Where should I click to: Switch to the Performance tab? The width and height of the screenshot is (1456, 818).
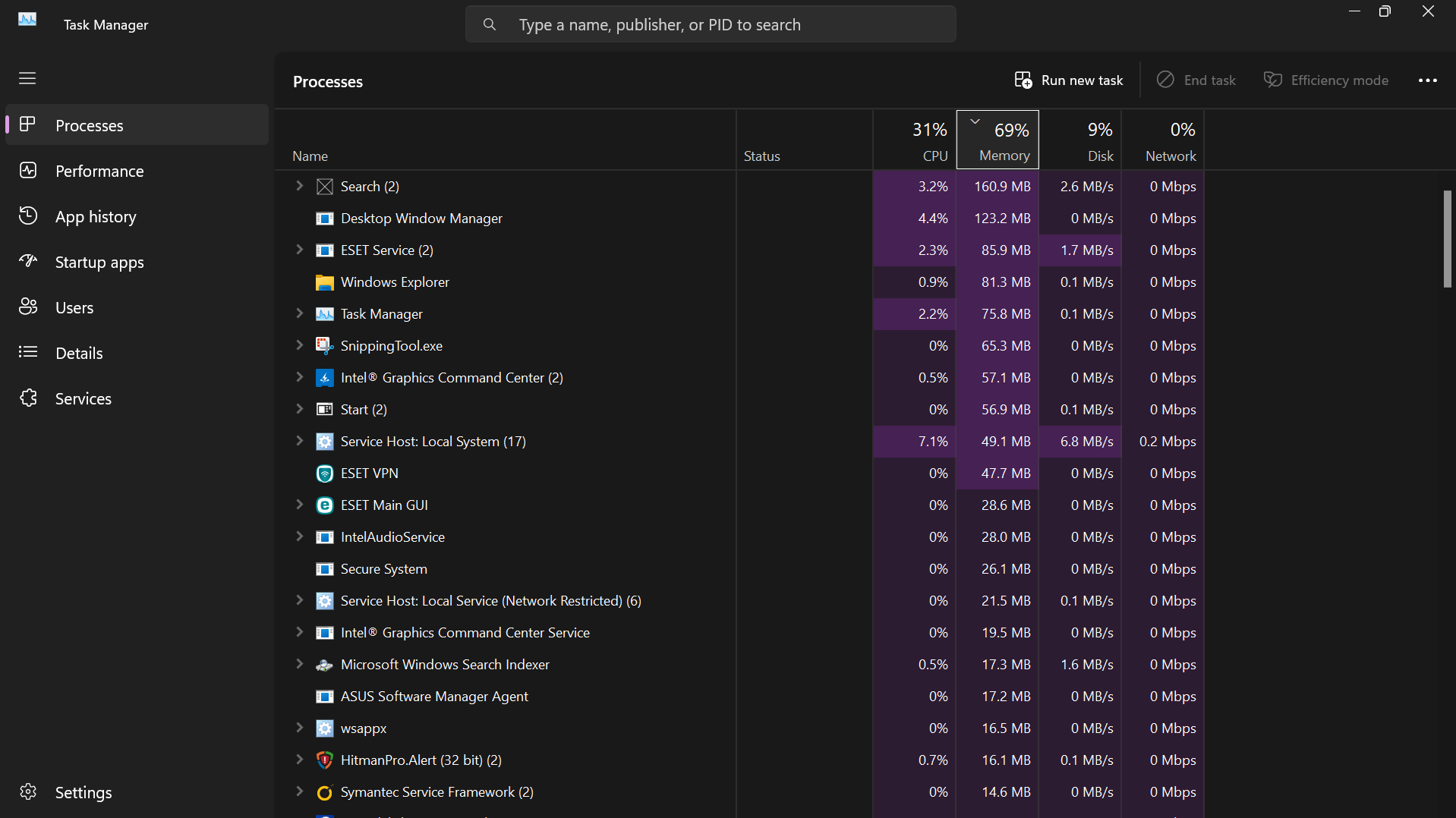pyautogui.click(x=99, y=171)
